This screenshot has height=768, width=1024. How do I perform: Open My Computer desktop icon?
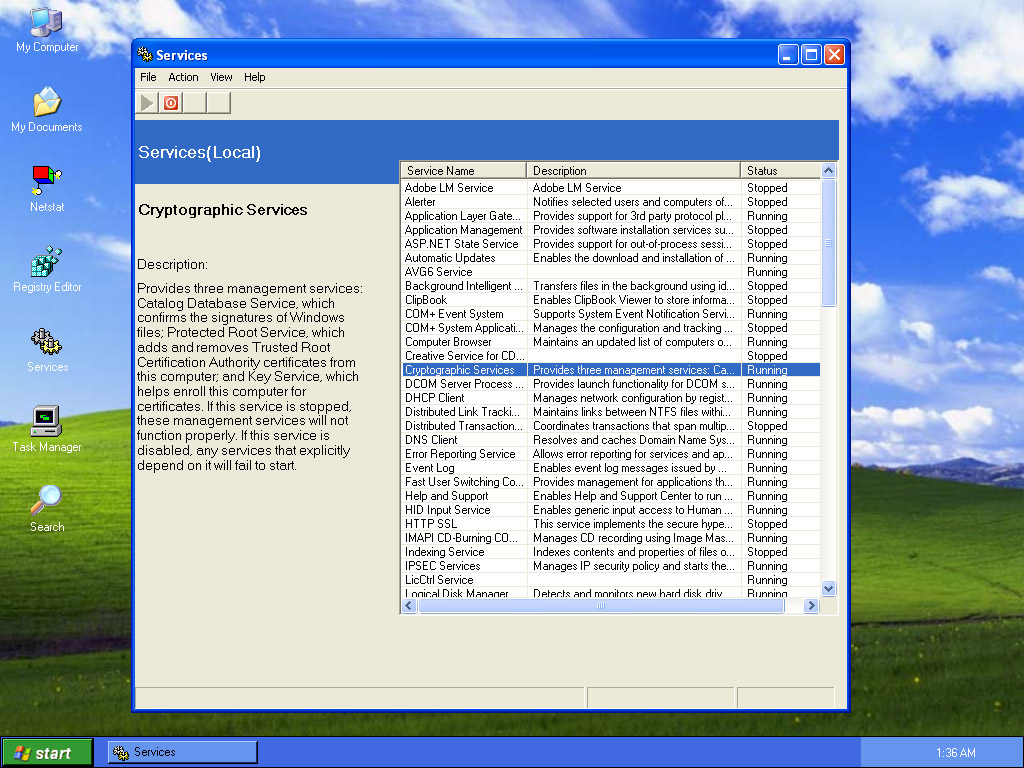pyautogui.click(x=47, y=30)
